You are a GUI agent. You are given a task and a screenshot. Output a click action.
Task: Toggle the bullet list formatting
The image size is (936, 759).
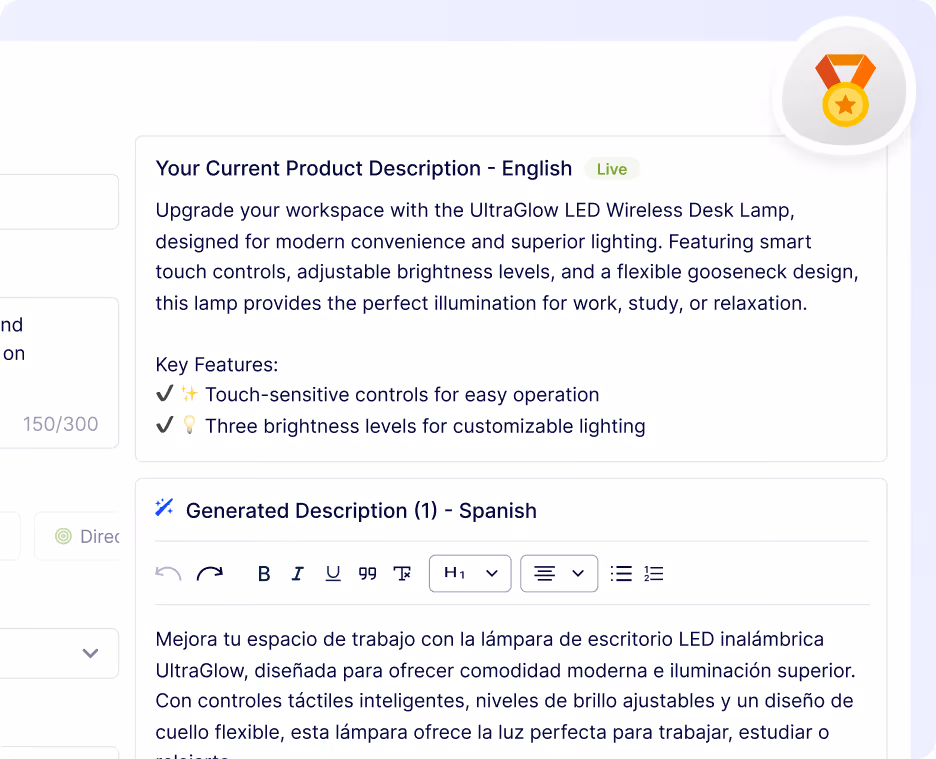pyautogui.click(x=621, y=573)
